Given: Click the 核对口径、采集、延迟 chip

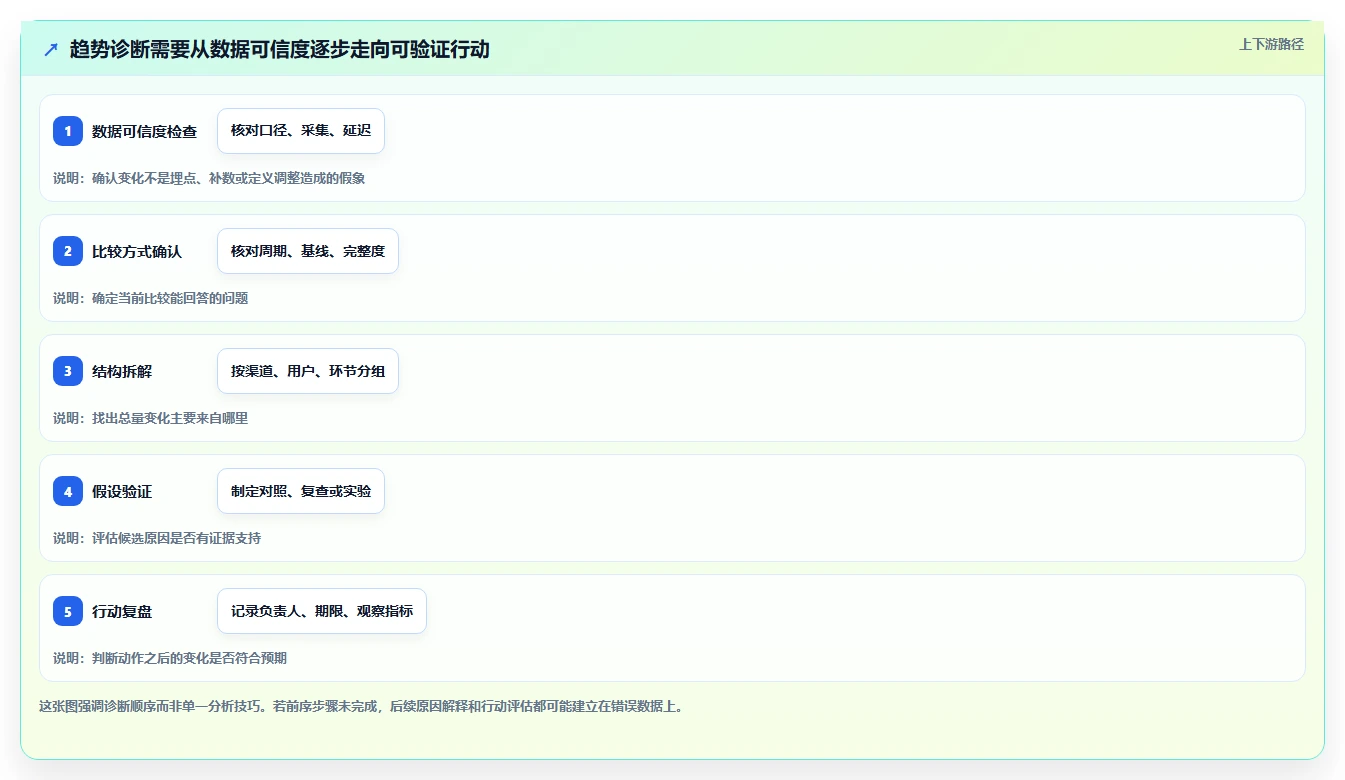Looking at the screenshot, I should click(x=301, y=131).
